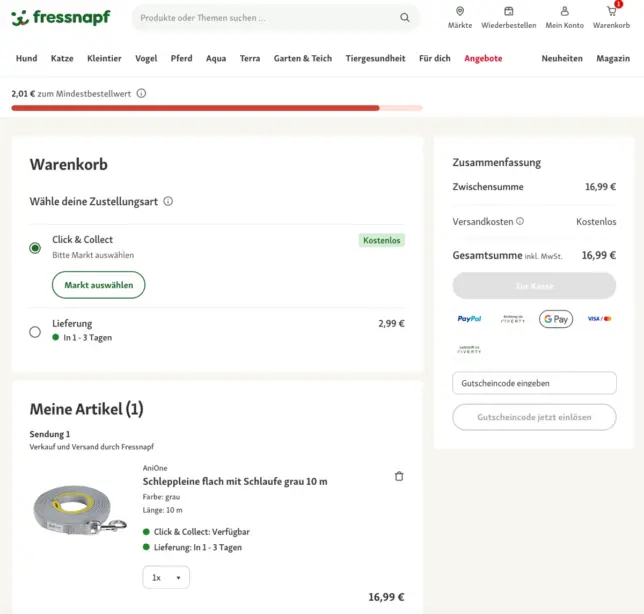Viewport: 644px width, 614px height.
Task: Click the Google Pay logo
Action: 556,319
